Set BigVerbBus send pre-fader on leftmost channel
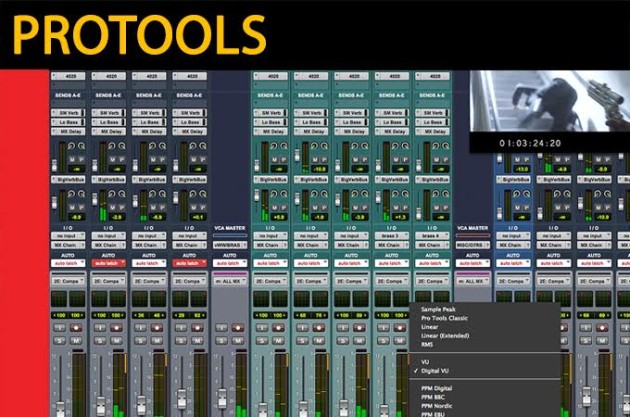Image resolution: width=630 pixels, height=417 pixels. [x=82, y=207]
